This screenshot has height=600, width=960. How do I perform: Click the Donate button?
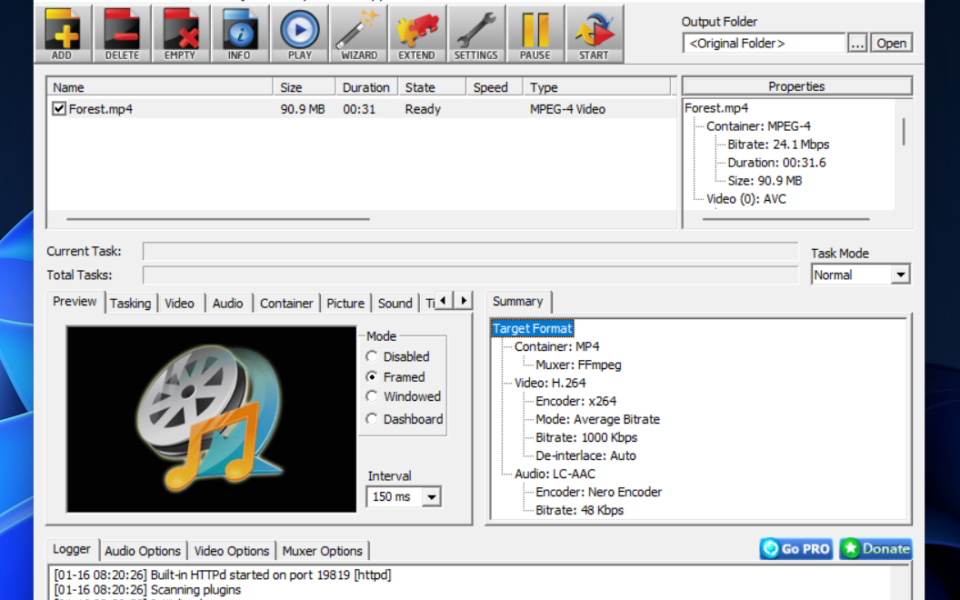[x=876, y=549]
